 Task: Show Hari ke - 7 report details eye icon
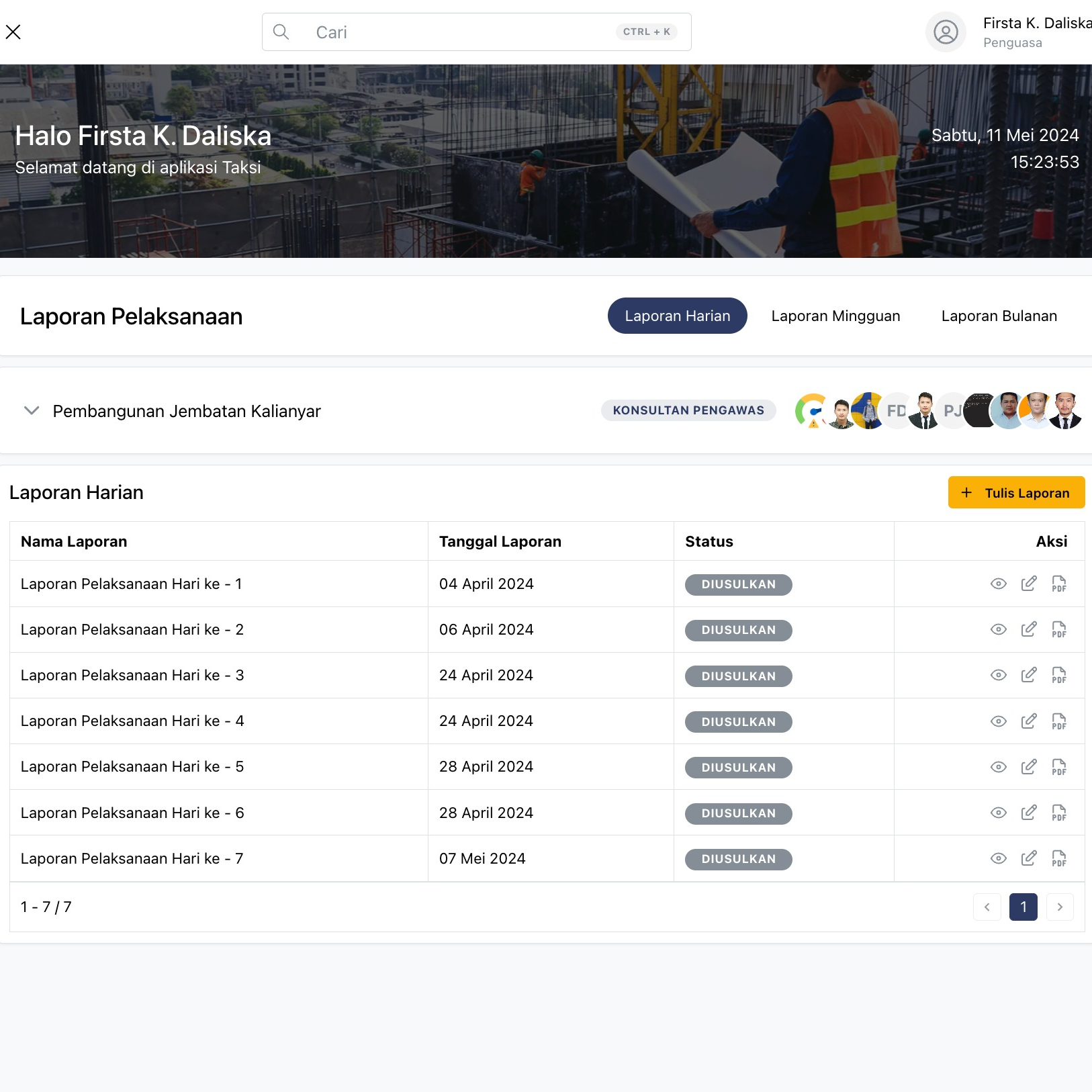pyautogui.click(x=998, y=858)
